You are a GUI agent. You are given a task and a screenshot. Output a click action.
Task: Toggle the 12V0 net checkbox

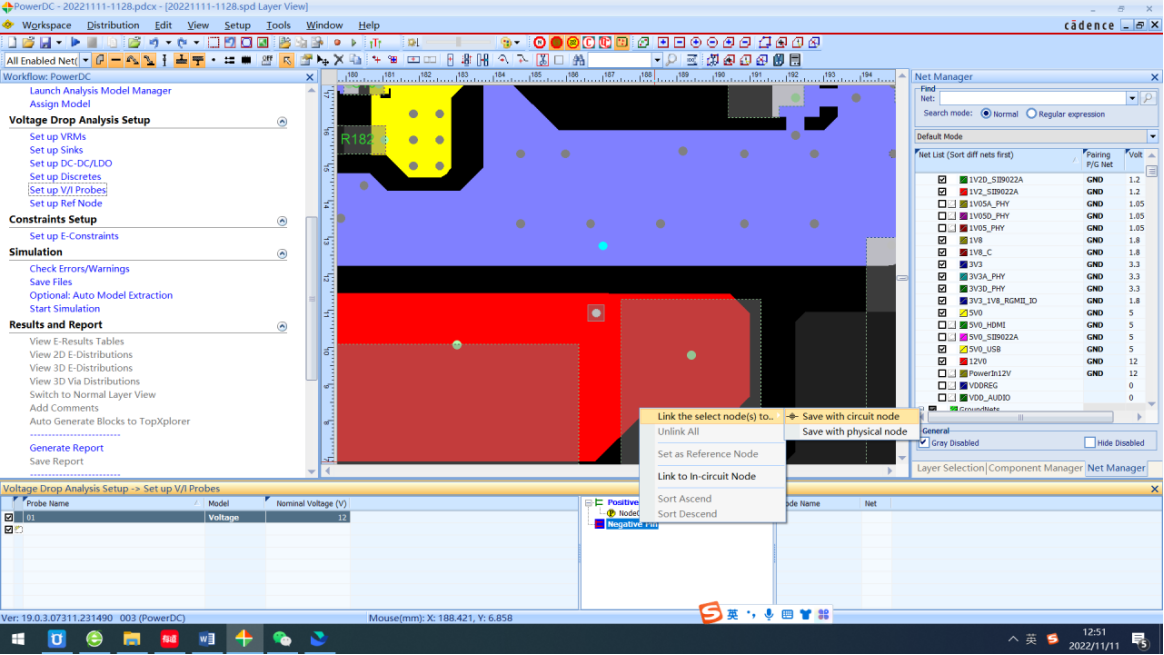(x=942, y=361)
